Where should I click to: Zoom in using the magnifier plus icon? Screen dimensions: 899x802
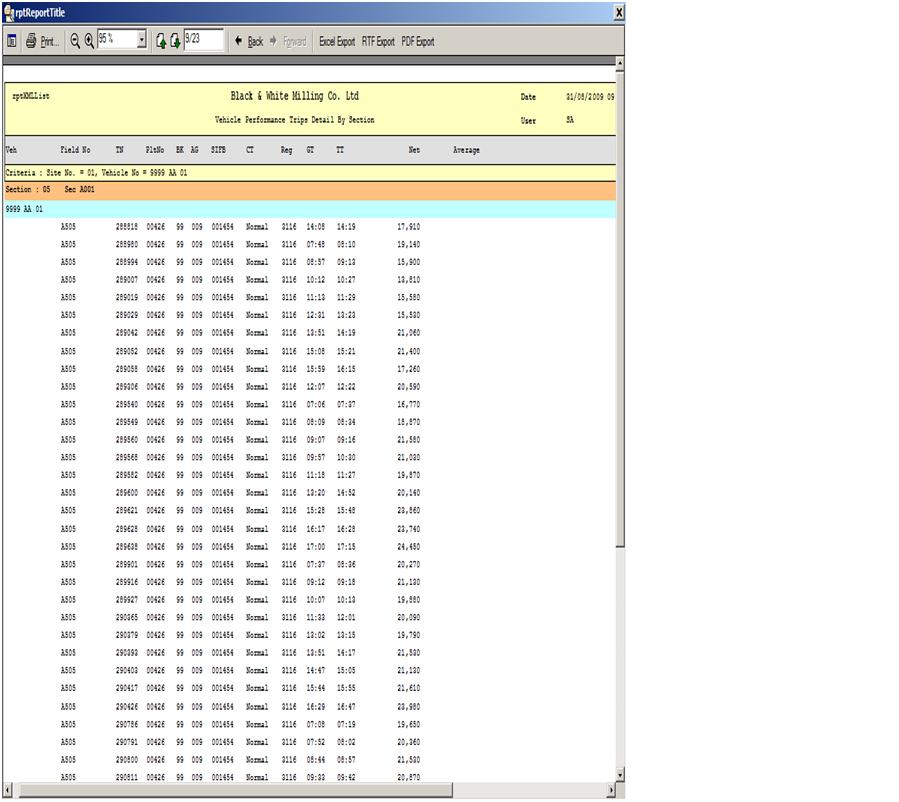pos(89,41)
